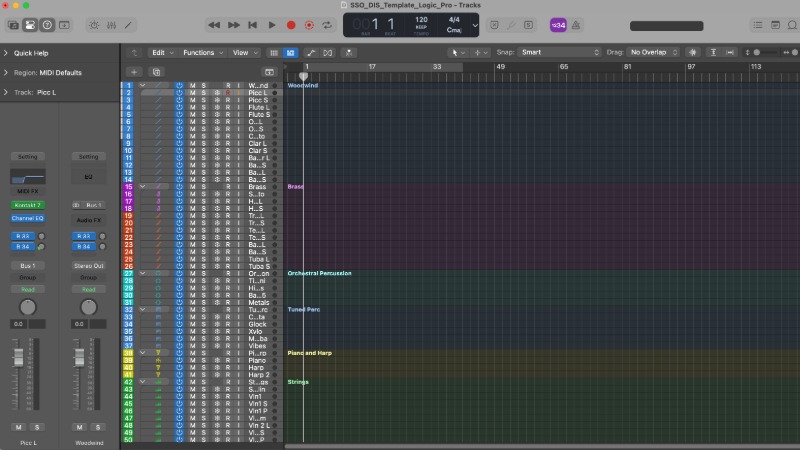Screen dimensions: 800x450
Task: Mute the Brass track stack
Action: tap(192, 187)
